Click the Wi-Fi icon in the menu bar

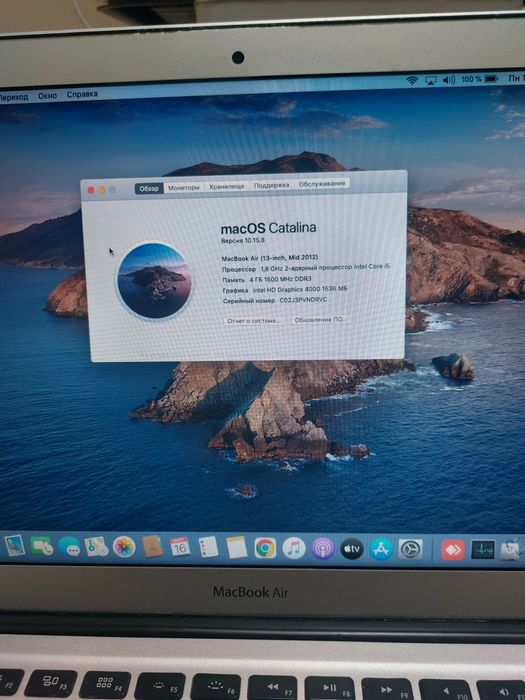412,80
